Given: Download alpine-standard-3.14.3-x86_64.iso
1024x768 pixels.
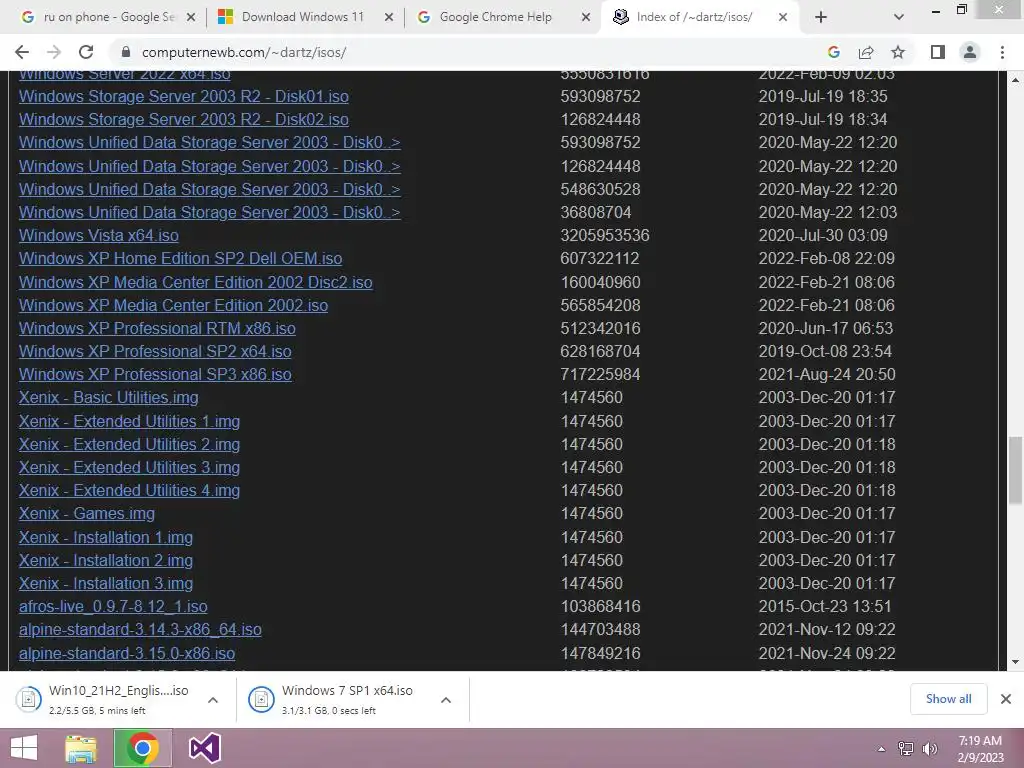Looking at the screenshot, I should point(140,630).
